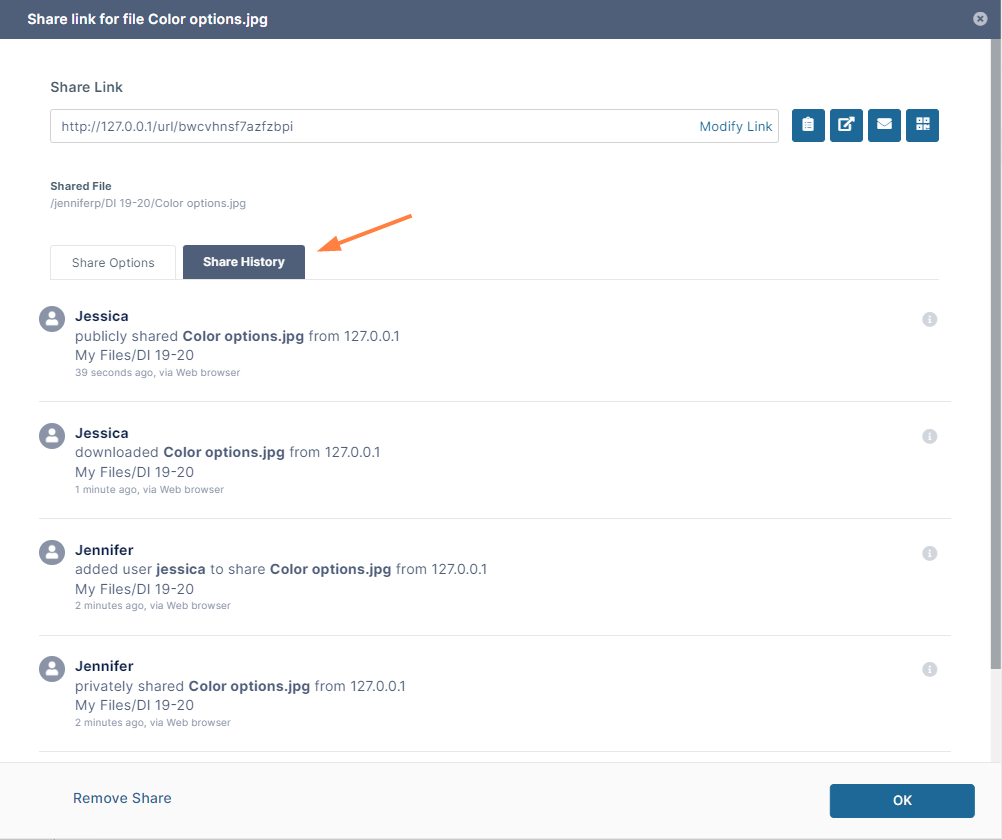Click Jennifer's name on 'added user' entry
The width and height of the screenshot is (1002, 840).
tap(104, 550)
